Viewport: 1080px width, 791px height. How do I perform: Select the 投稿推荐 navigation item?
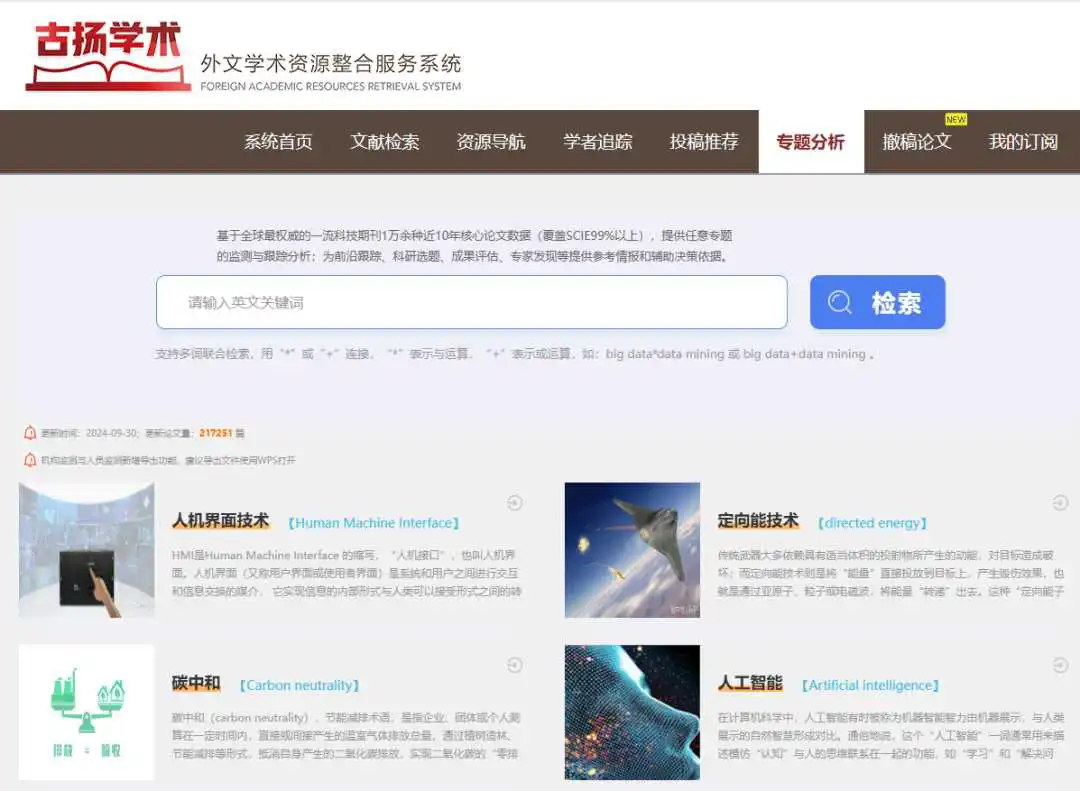(x=704, y=142)
